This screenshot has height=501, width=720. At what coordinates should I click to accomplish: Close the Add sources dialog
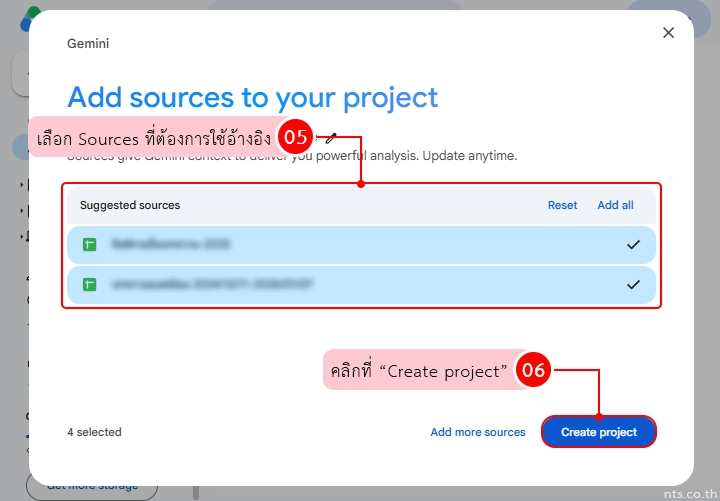(668, 33)
